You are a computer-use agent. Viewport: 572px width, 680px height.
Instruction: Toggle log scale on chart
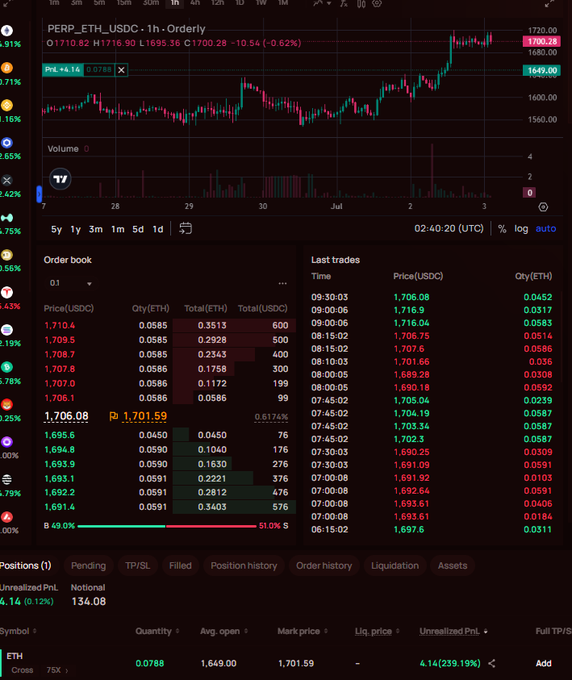coord(521,229)
